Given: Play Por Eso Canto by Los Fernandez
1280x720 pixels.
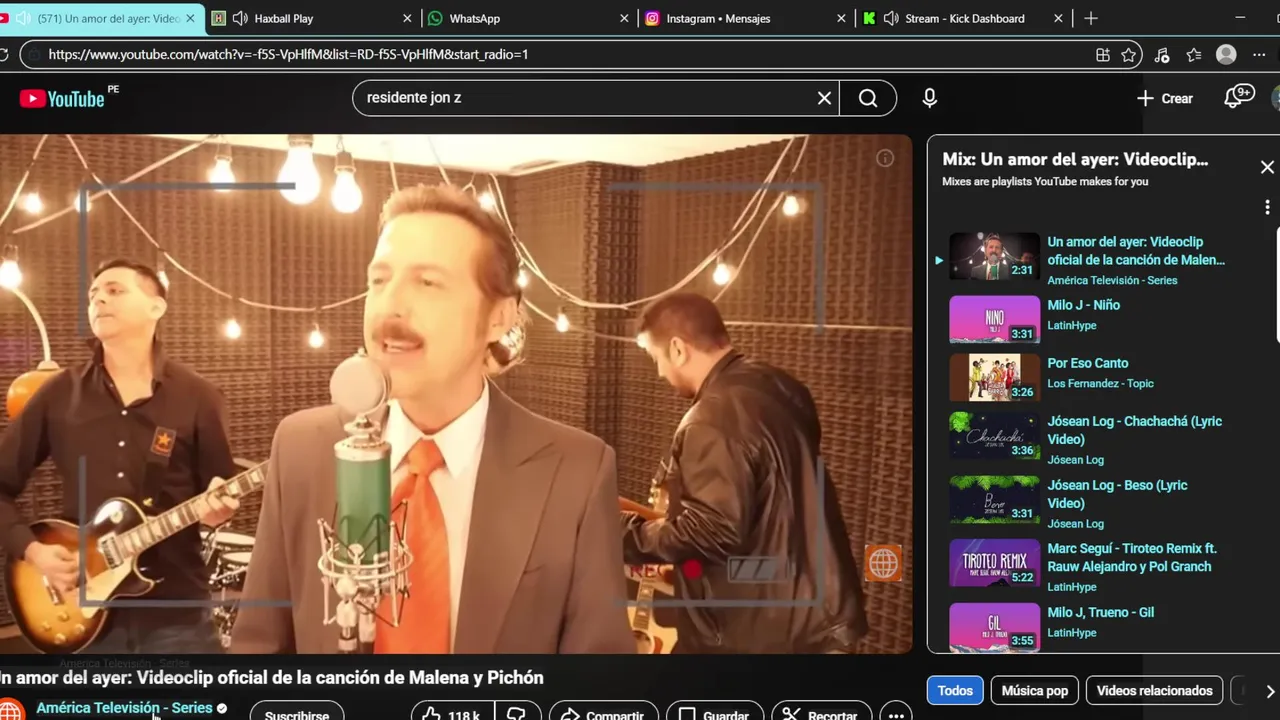Looking at the screenshot, I should [x=1087, y=363].
